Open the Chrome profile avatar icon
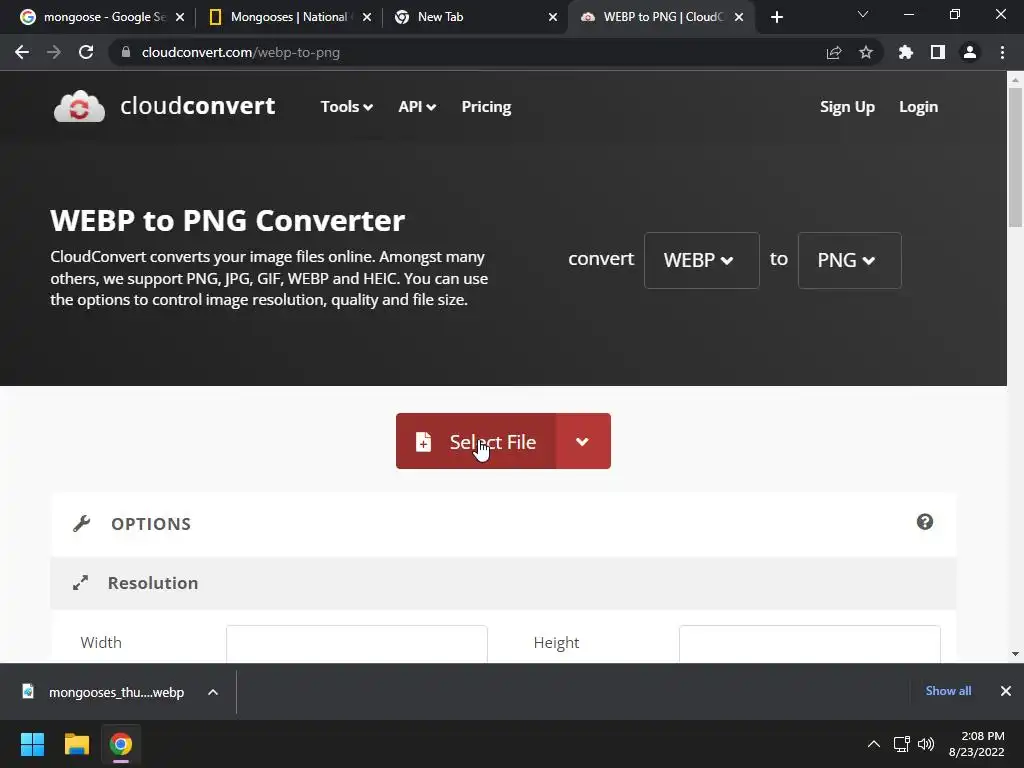The image size is (1024, 768). 970,52
